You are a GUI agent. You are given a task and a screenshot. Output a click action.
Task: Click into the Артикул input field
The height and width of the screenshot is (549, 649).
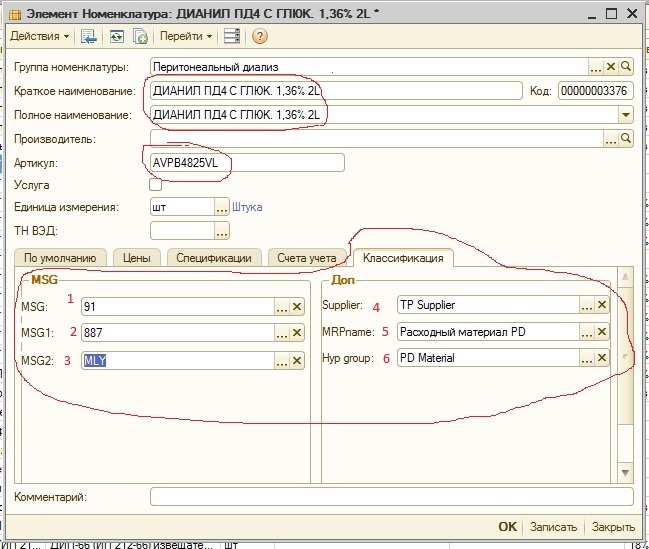pyautogui.click(x=246, y=163)
